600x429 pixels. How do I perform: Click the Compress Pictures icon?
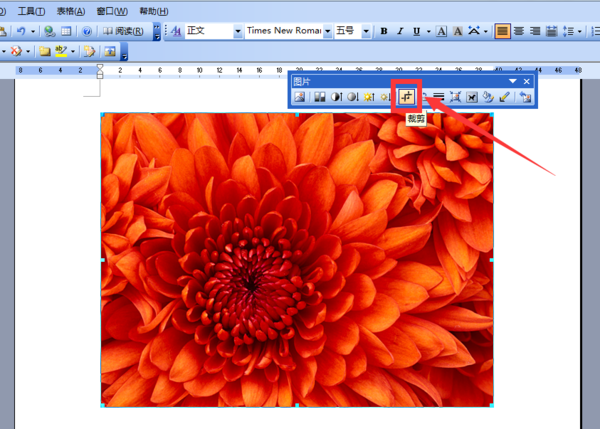[x=455, y=97]
